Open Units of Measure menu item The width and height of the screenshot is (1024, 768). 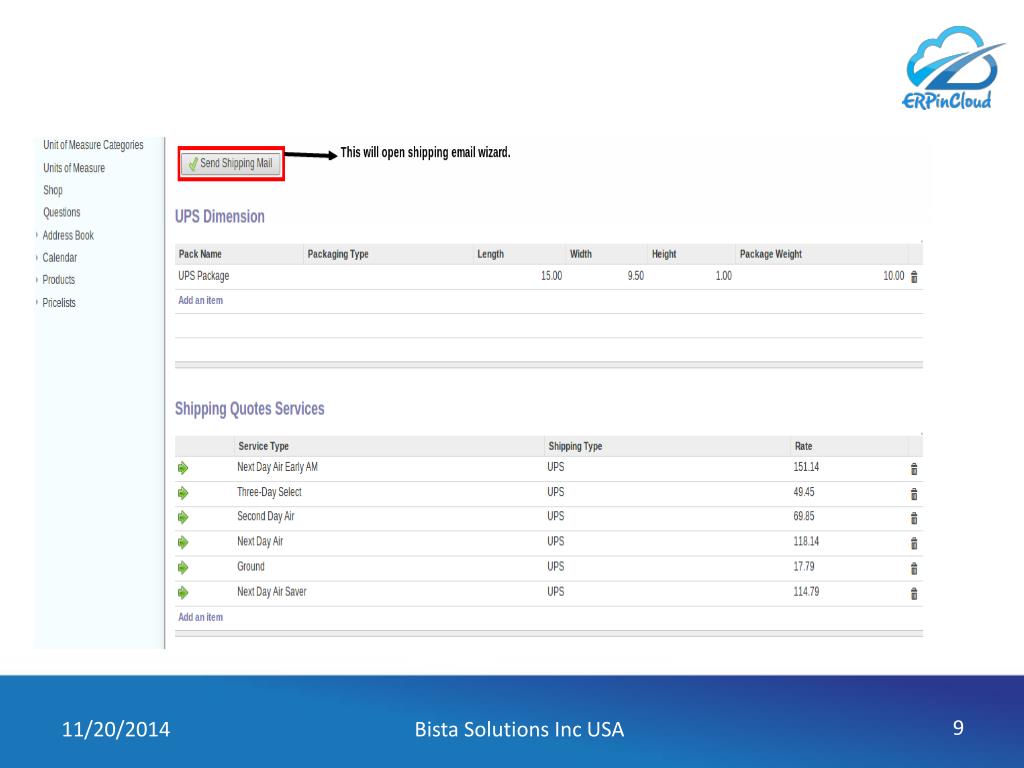pyautogui.click(x=74, y=168)
